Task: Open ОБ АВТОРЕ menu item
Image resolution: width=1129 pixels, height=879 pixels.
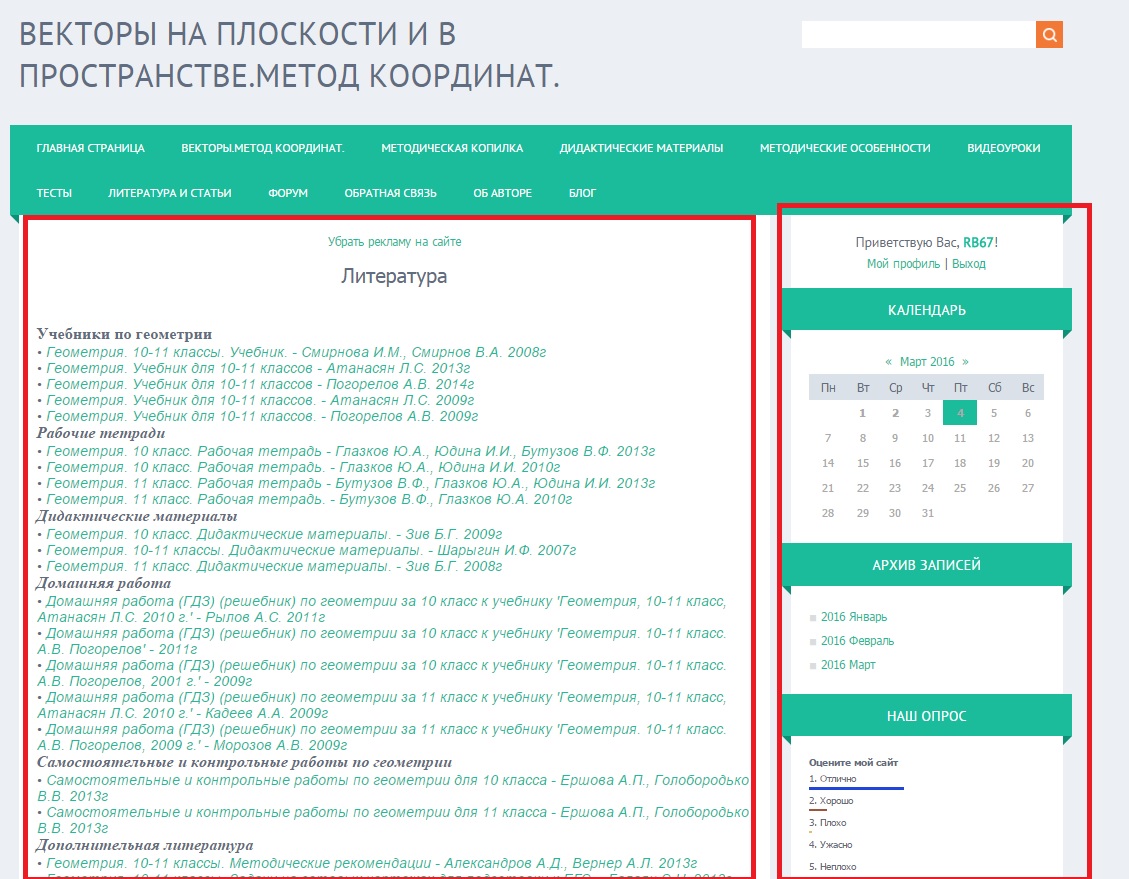Action: point(503,193)
